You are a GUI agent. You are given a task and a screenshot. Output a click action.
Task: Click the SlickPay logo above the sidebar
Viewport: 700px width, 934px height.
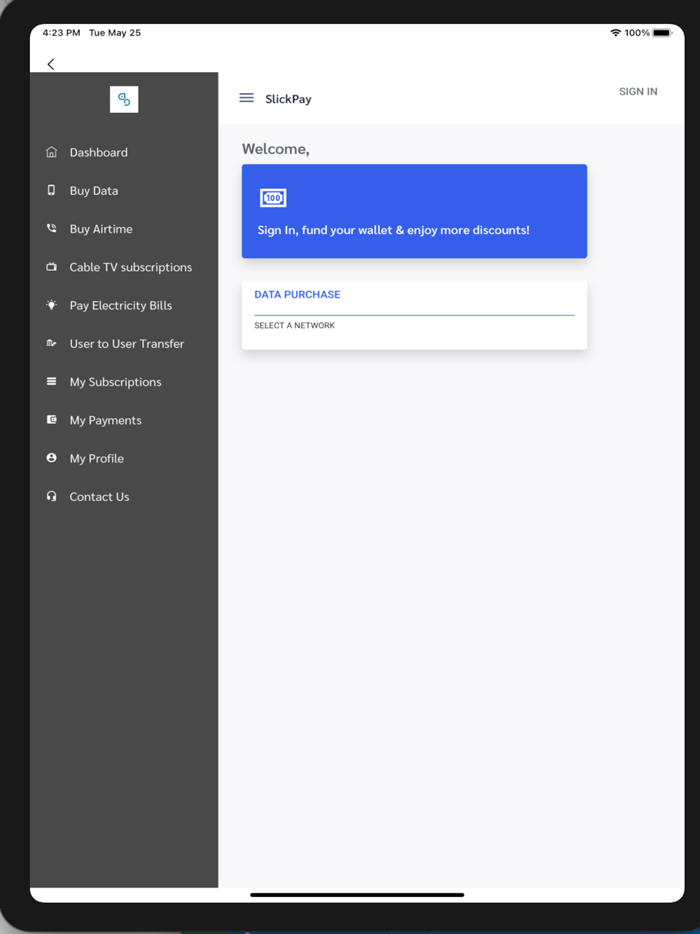(x=124, y=99)
